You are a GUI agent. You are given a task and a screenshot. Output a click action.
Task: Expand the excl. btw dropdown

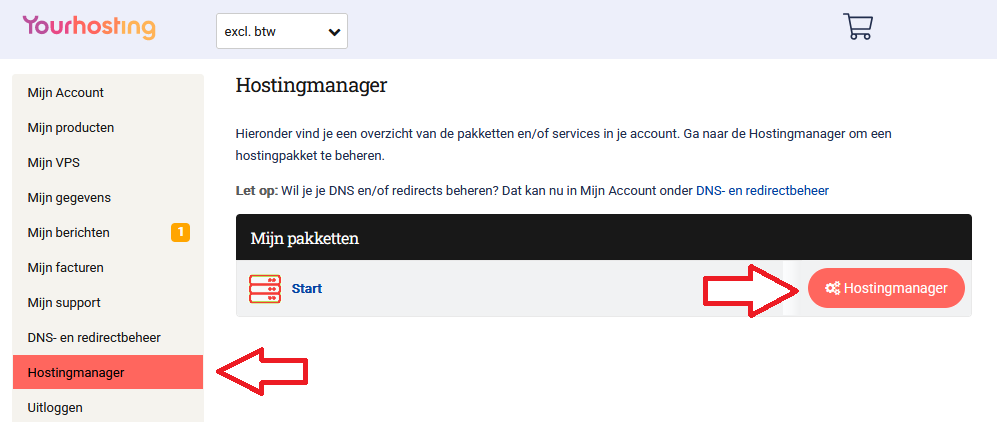pos(282,31)
